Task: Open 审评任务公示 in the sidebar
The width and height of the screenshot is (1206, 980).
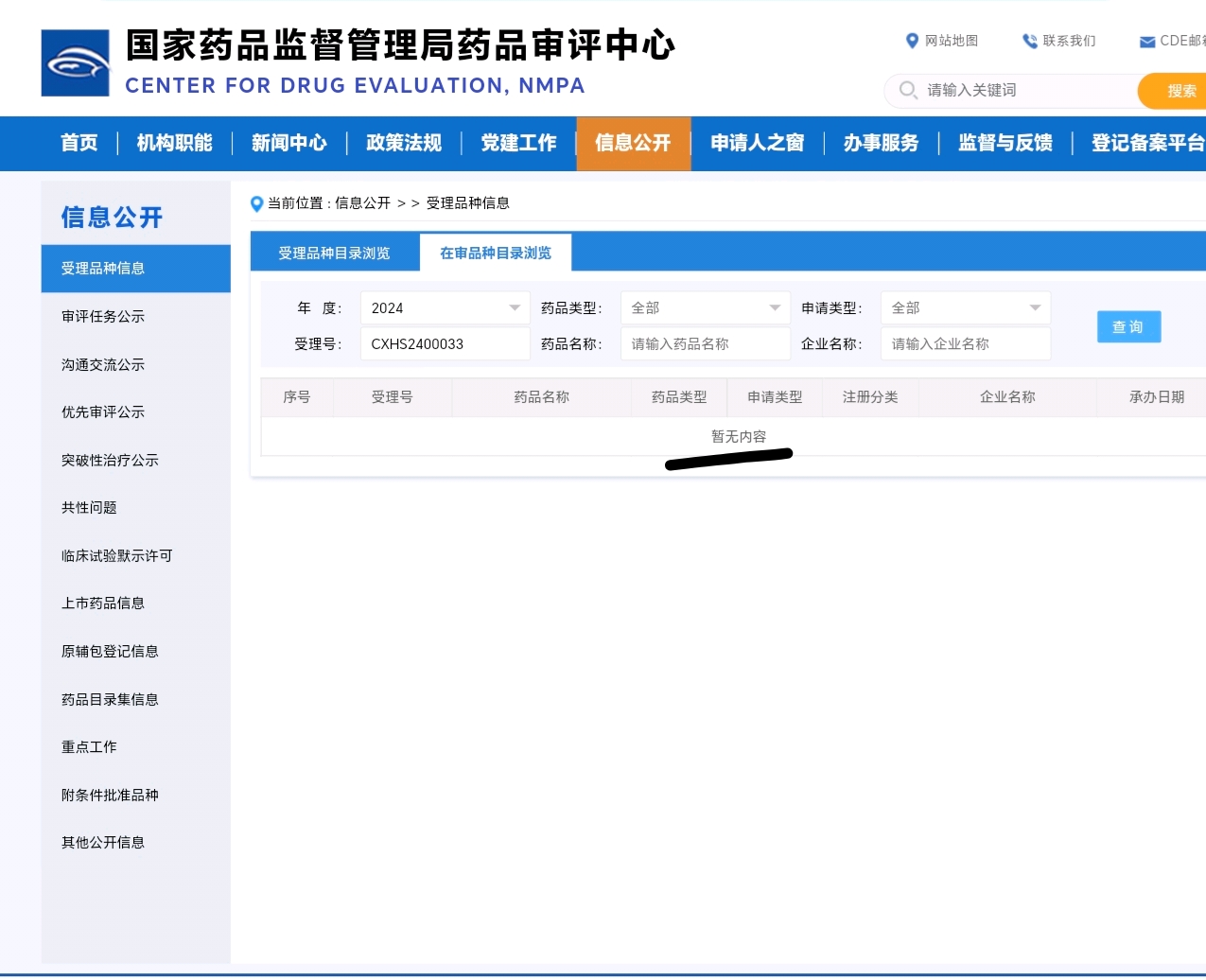Action: tap(103, 317)
